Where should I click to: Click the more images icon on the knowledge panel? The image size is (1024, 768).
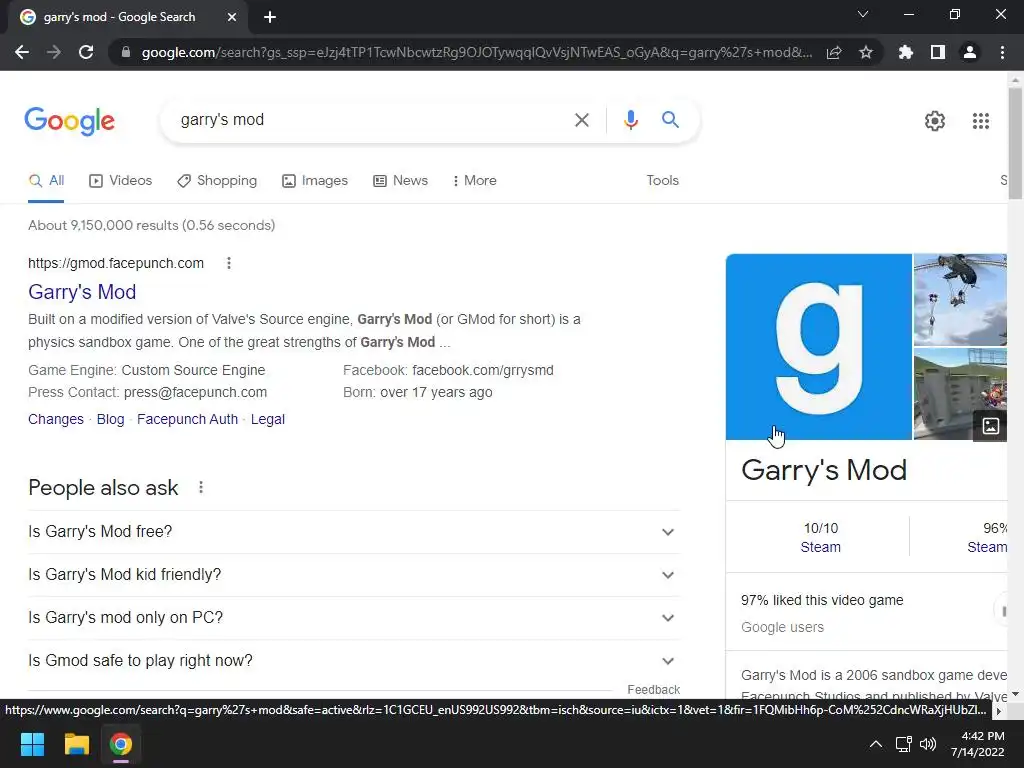[991, 426]
